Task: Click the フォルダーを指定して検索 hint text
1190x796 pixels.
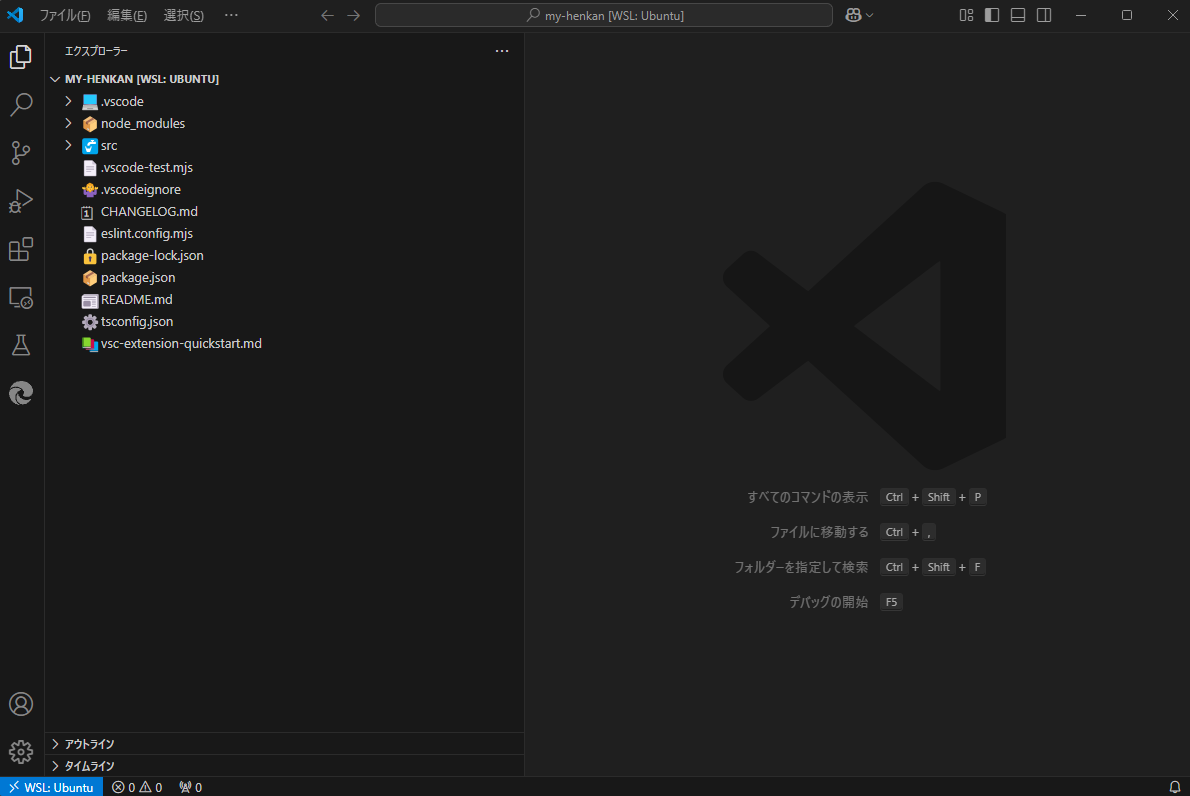Action: pyautogui.click(x=801, y=567)
